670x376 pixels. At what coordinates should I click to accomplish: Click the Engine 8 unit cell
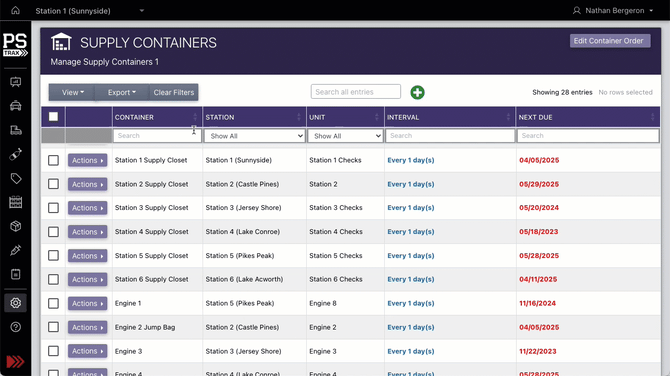pos(323,303)
